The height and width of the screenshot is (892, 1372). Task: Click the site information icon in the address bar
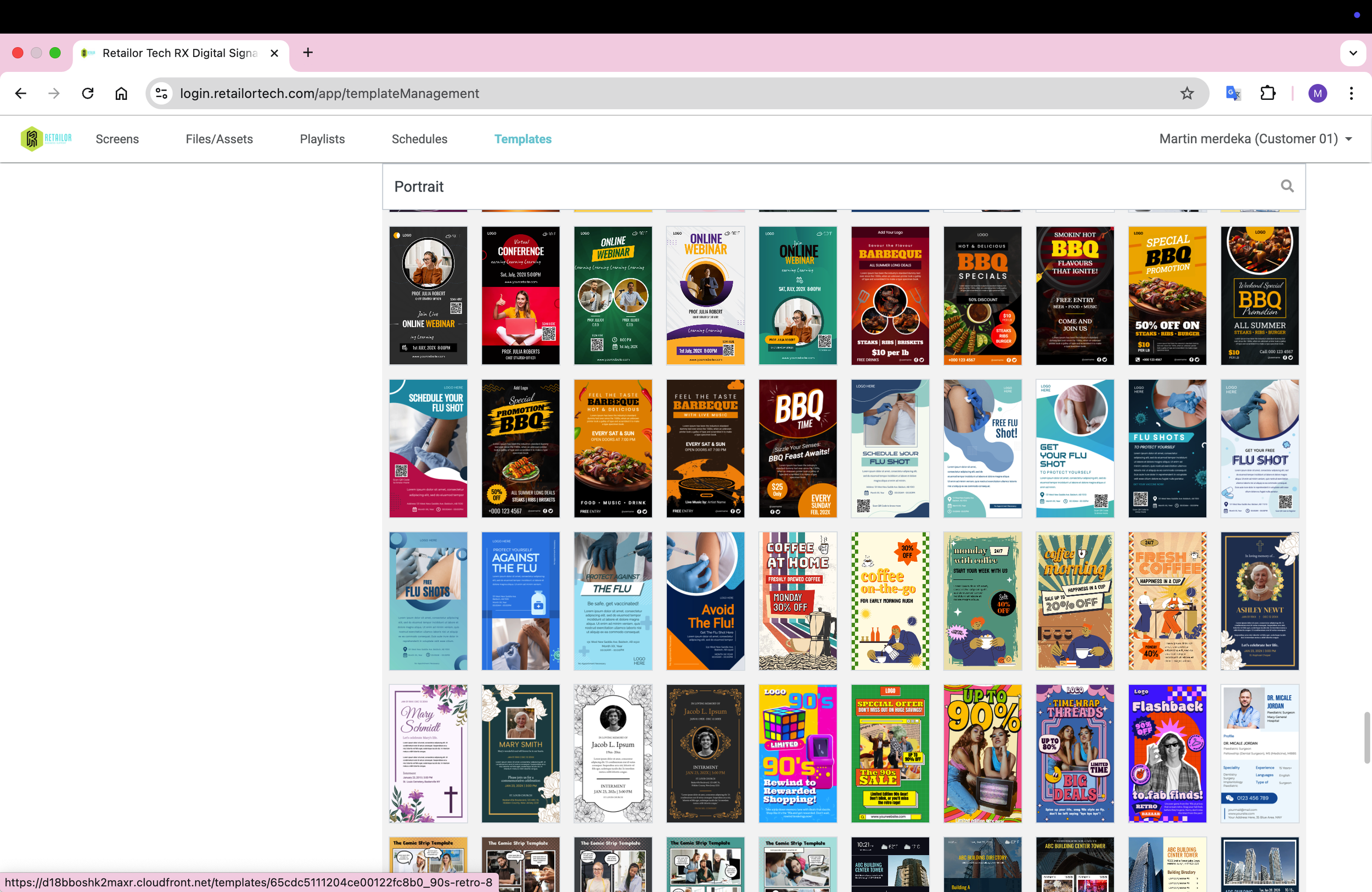[x=161, y=93]
